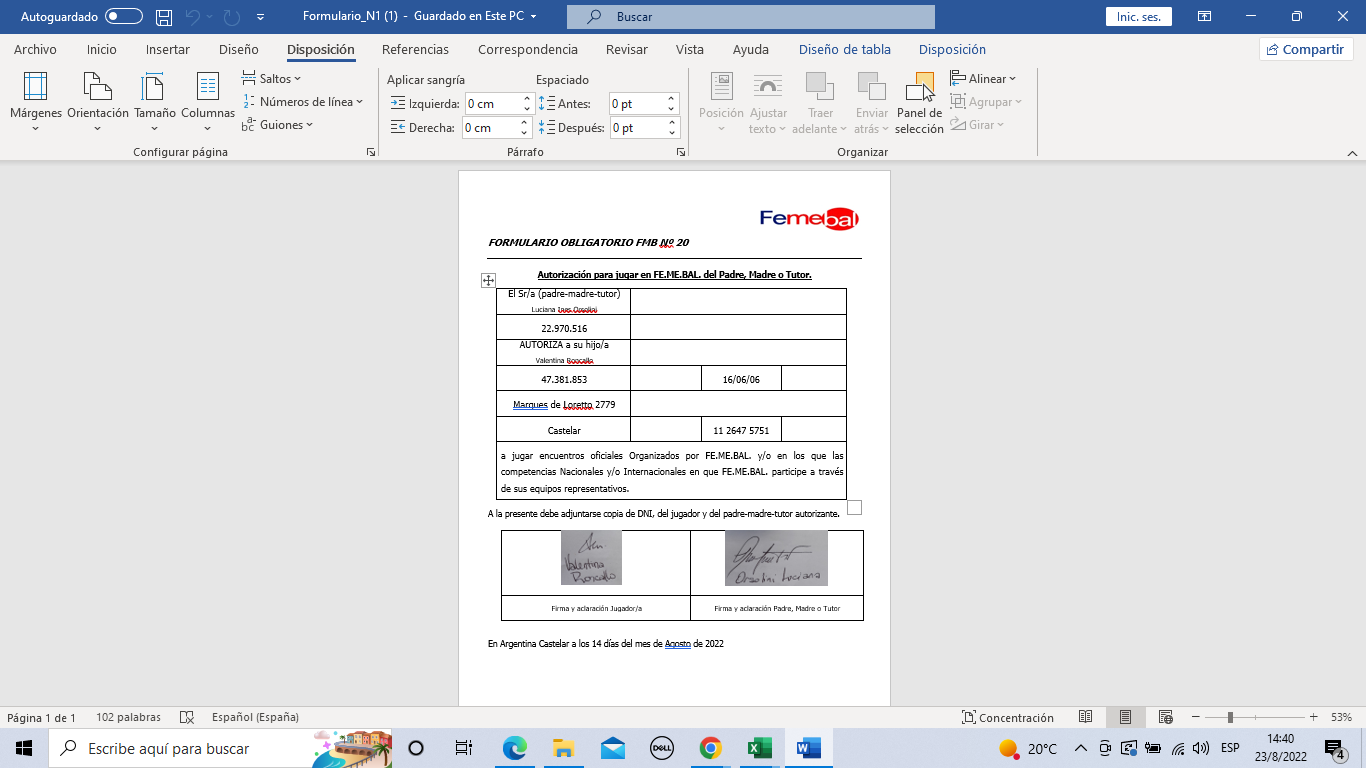Open the Tamaño paper size options
The image size is (1366, 768).
point(154,101)
